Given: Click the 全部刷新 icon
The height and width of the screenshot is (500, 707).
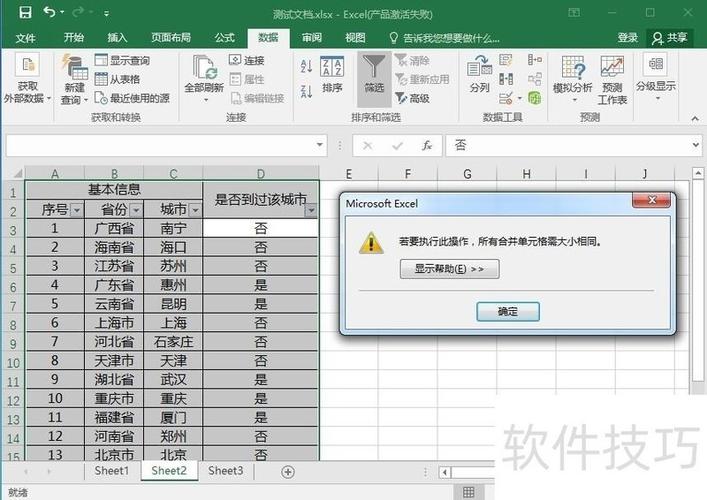Looking at the screenshot, I should point(204,68).
